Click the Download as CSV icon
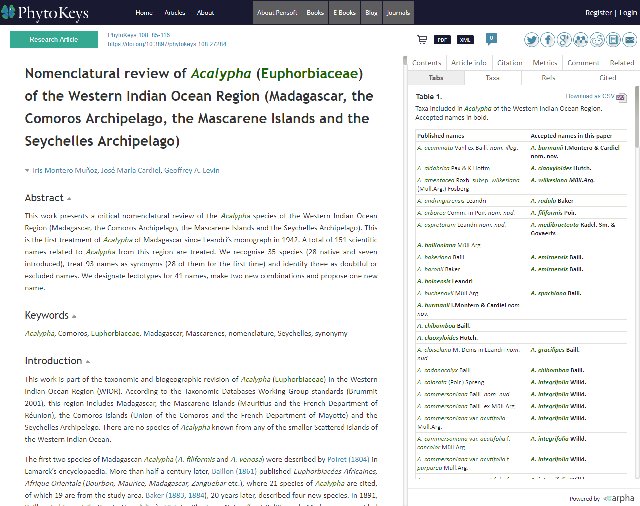640x506 pixels. point(621,97)
